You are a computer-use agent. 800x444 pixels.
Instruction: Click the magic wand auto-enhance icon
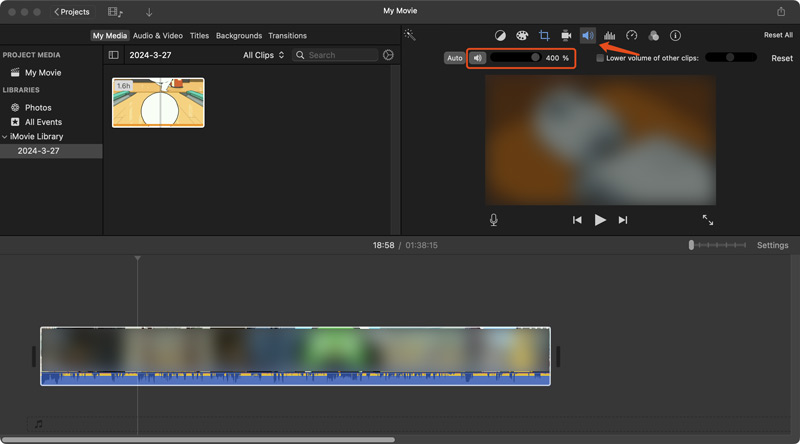pyautogui.click(x=410, y=35)
